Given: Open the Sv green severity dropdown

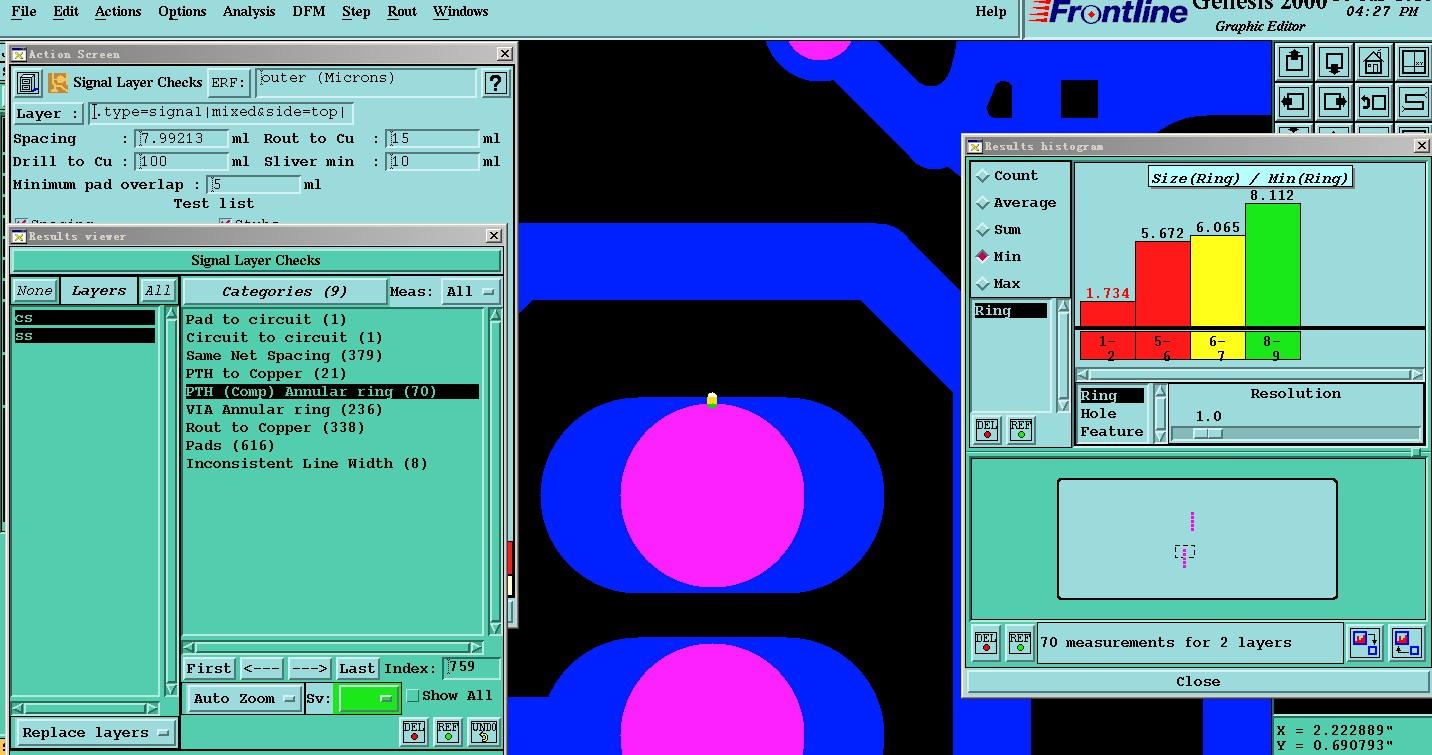Looking at the screenshot, I should point(368,698).
